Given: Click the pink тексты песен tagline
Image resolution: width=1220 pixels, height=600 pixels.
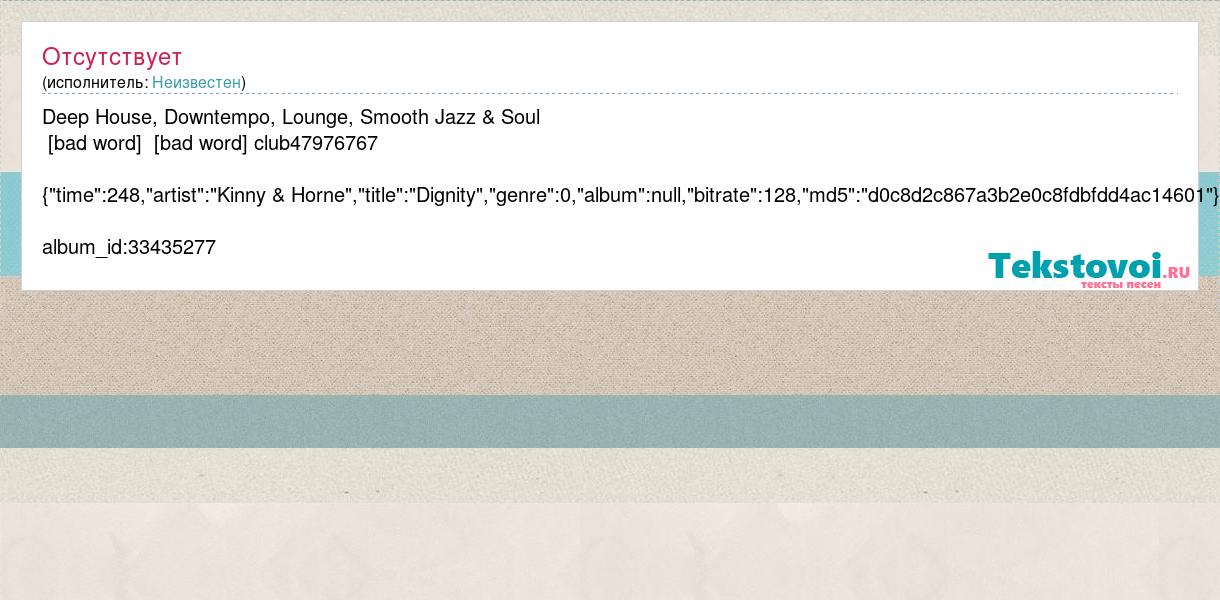Looking at the screenshot, I should point(1121,284).
